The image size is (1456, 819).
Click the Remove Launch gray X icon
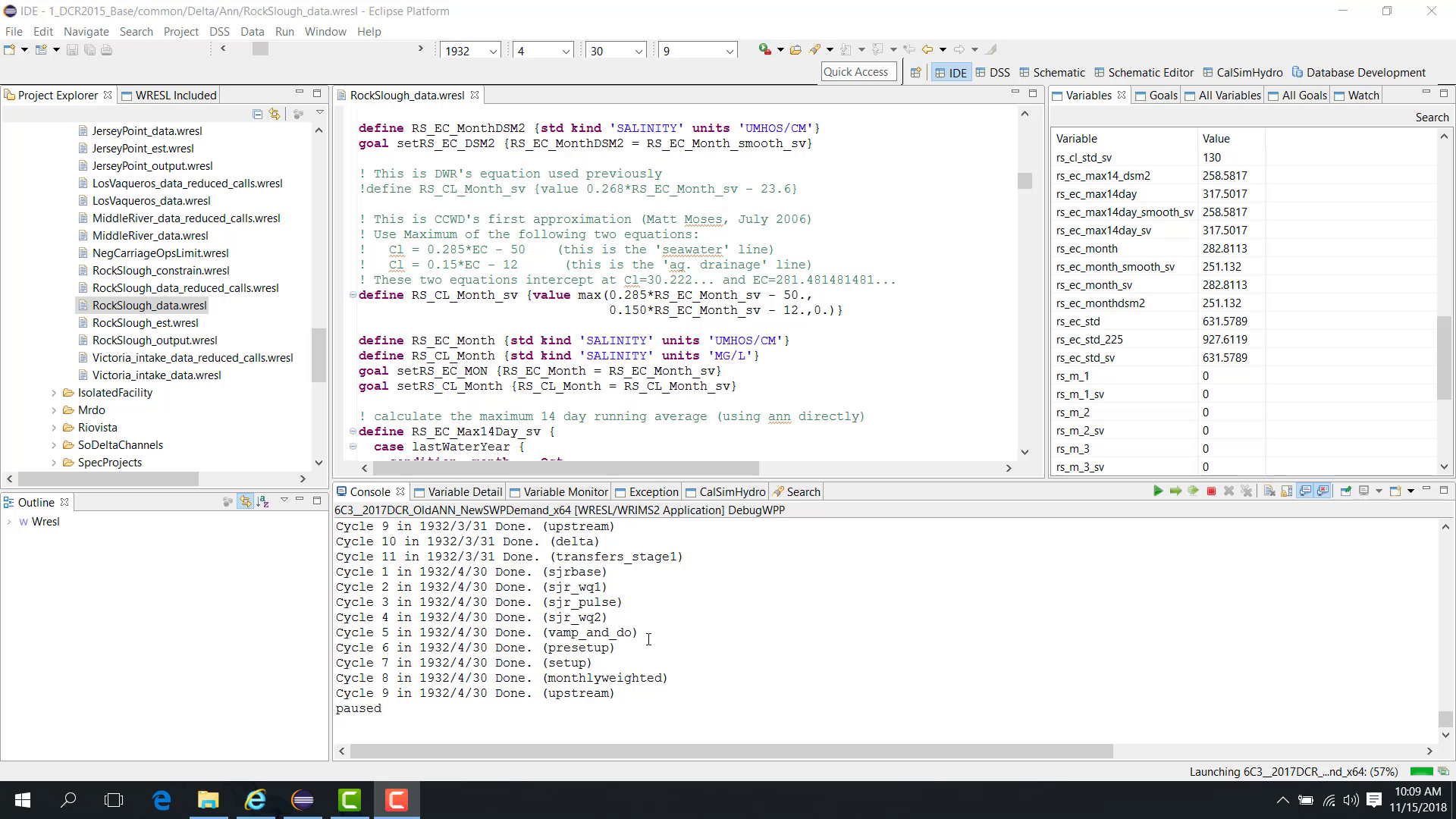click(1228, 491)
